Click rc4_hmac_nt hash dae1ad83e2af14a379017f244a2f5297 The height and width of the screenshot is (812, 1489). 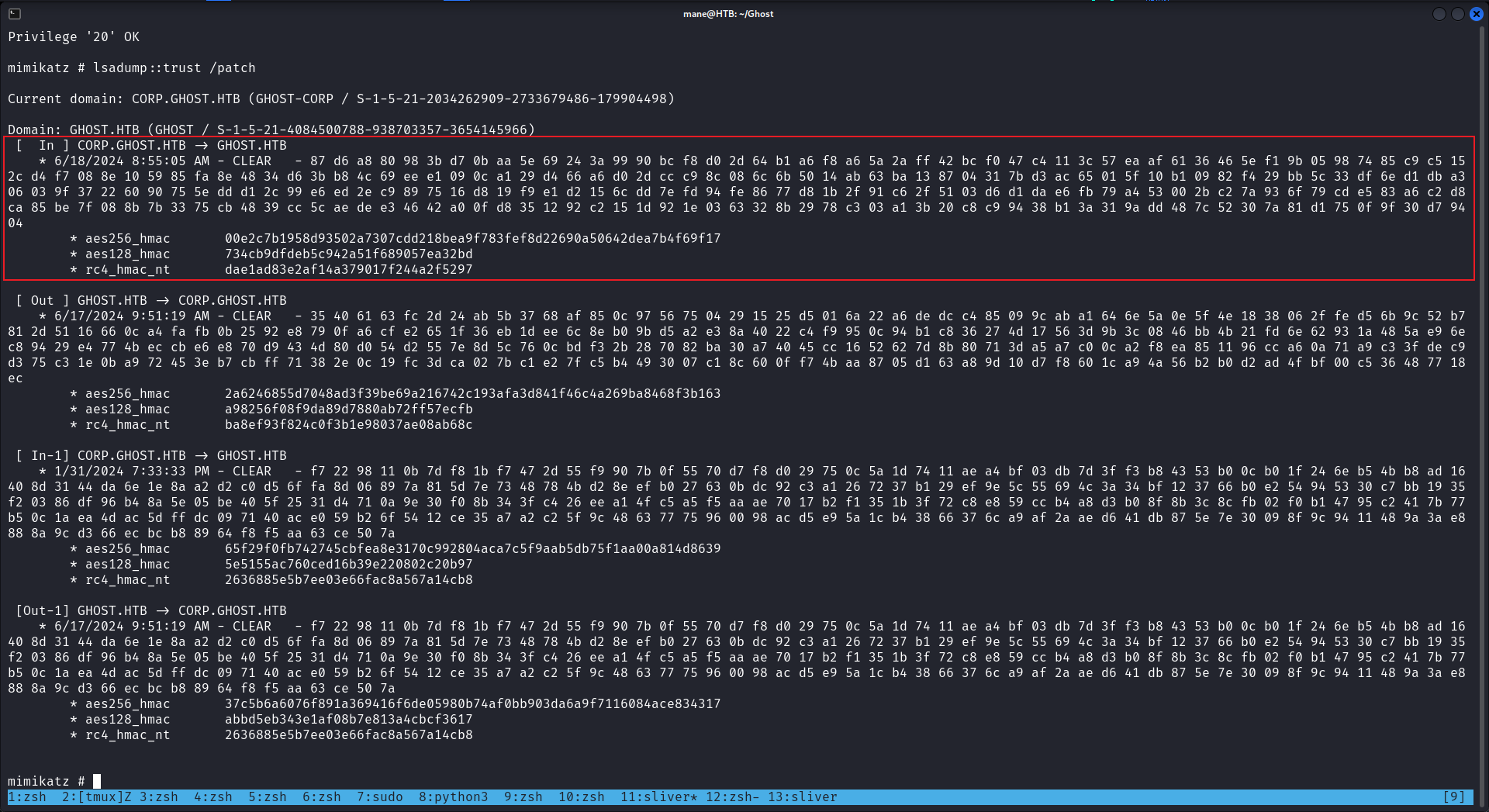349,269
